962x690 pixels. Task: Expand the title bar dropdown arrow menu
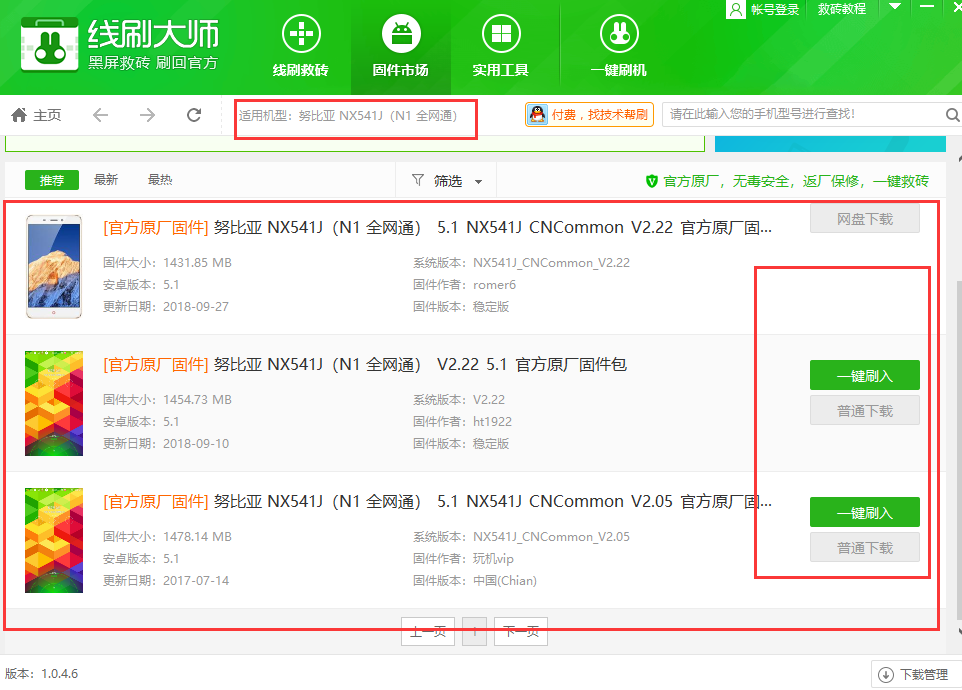895,7
